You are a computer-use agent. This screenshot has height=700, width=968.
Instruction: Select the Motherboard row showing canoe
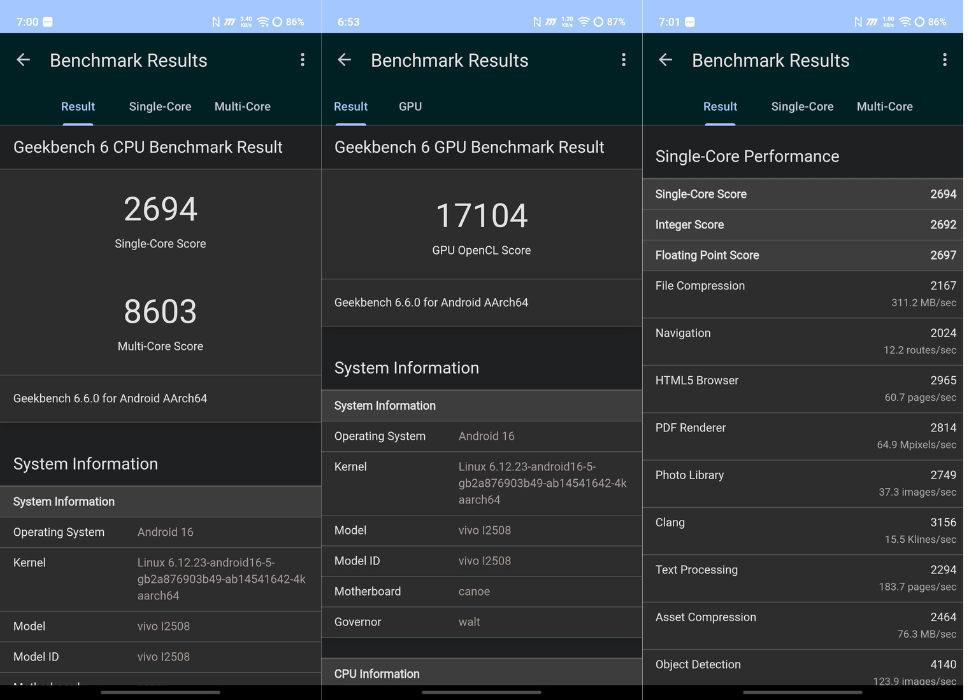pos(481,591)
